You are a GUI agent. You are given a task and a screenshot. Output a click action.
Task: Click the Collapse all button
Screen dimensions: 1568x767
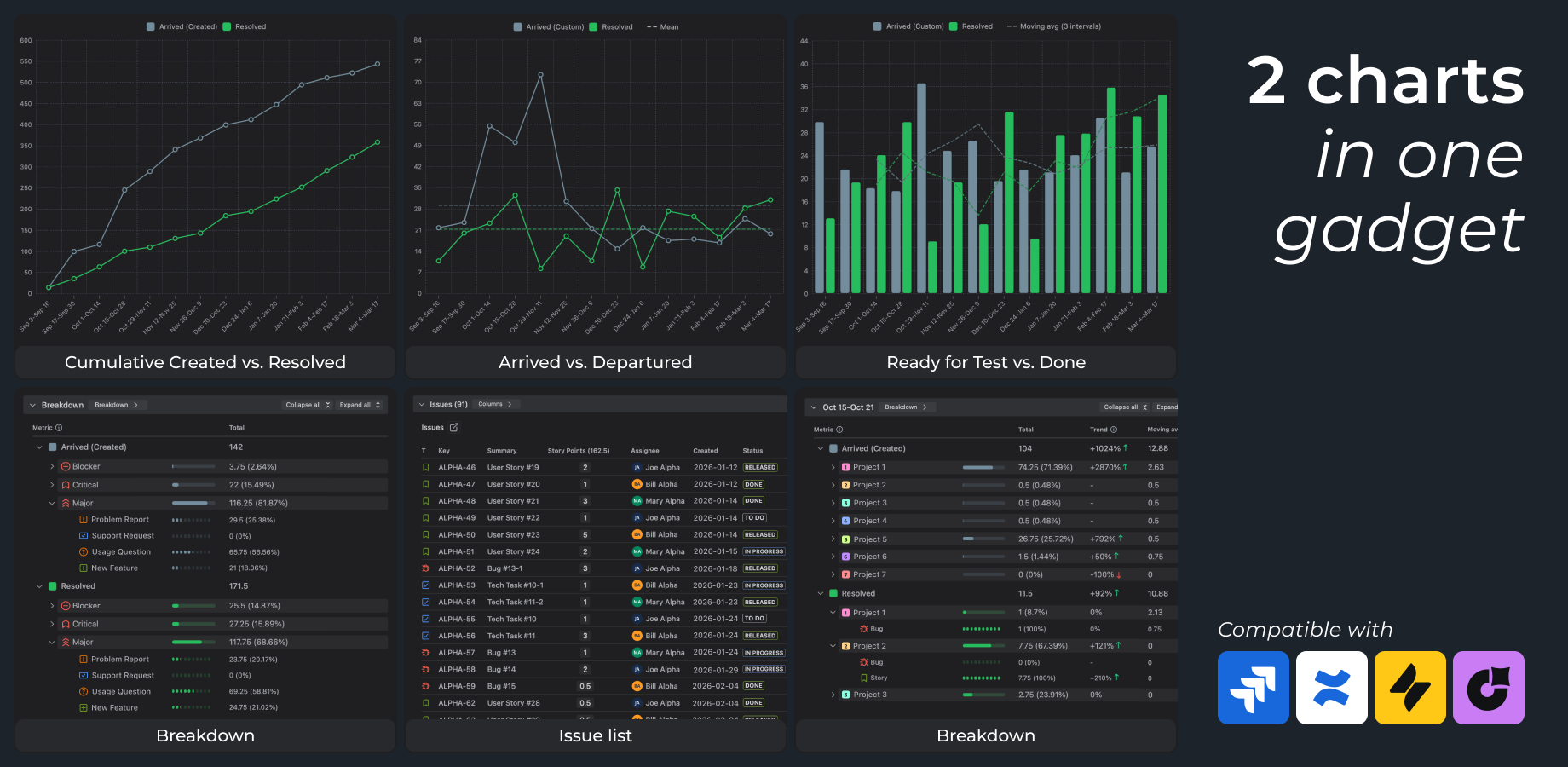tap(307, 404)
